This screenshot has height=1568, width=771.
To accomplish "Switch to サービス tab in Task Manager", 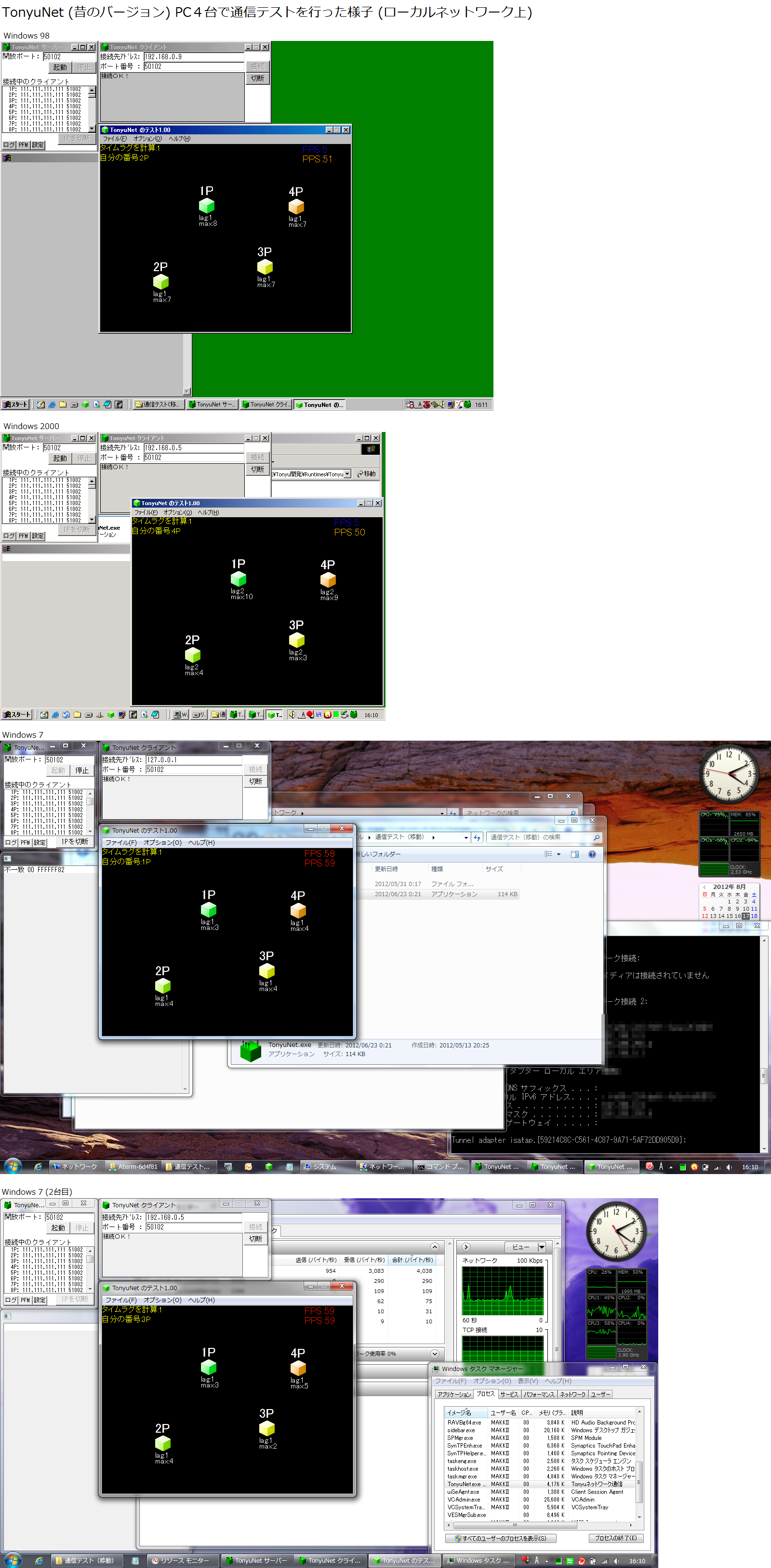I will [509, 1394].
